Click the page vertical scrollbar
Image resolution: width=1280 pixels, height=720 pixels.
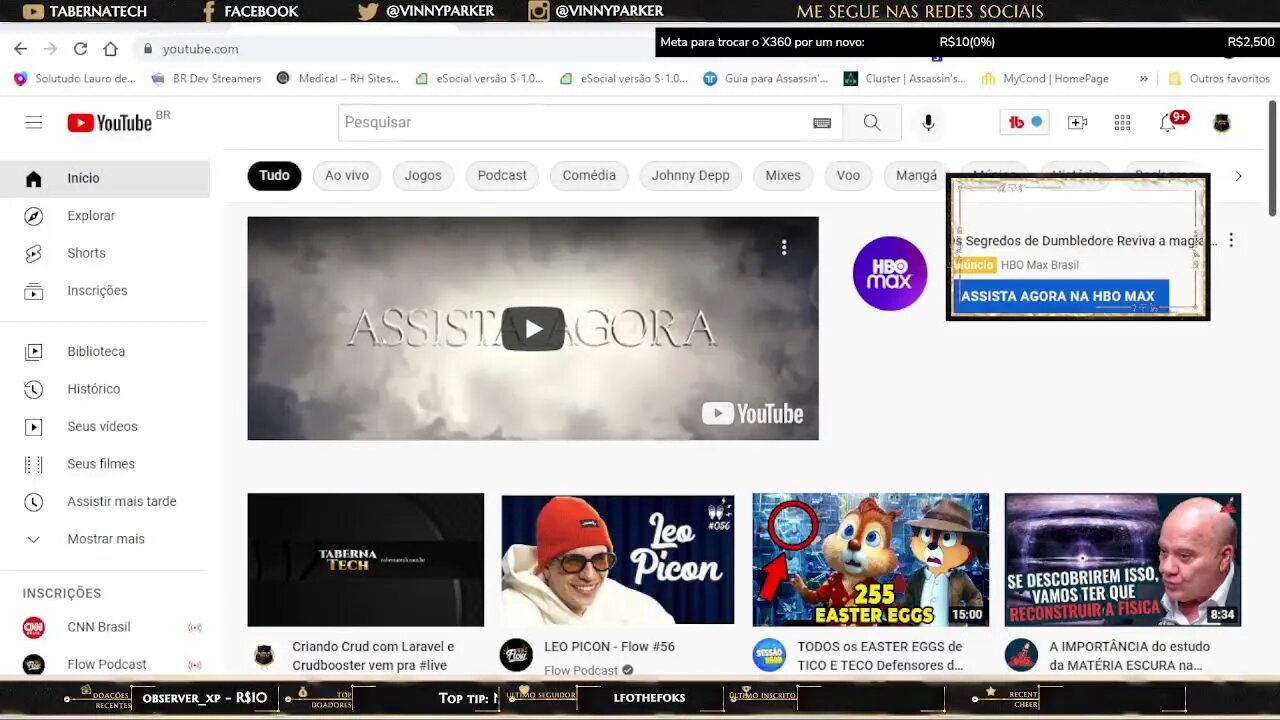pos(1273,156)
